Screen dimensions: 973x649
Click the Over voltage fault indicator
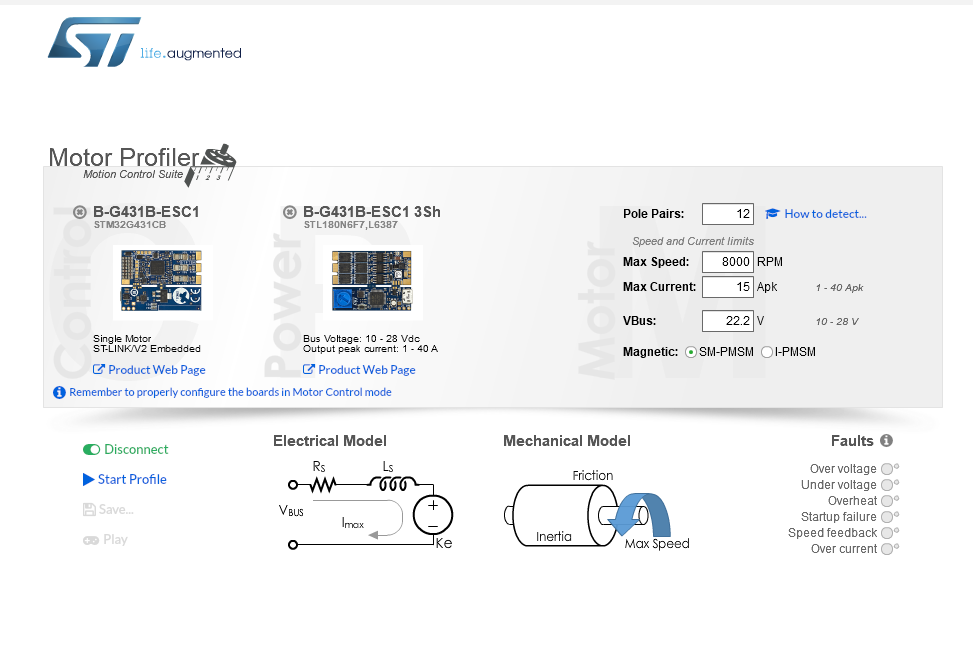tap(888, 468)
